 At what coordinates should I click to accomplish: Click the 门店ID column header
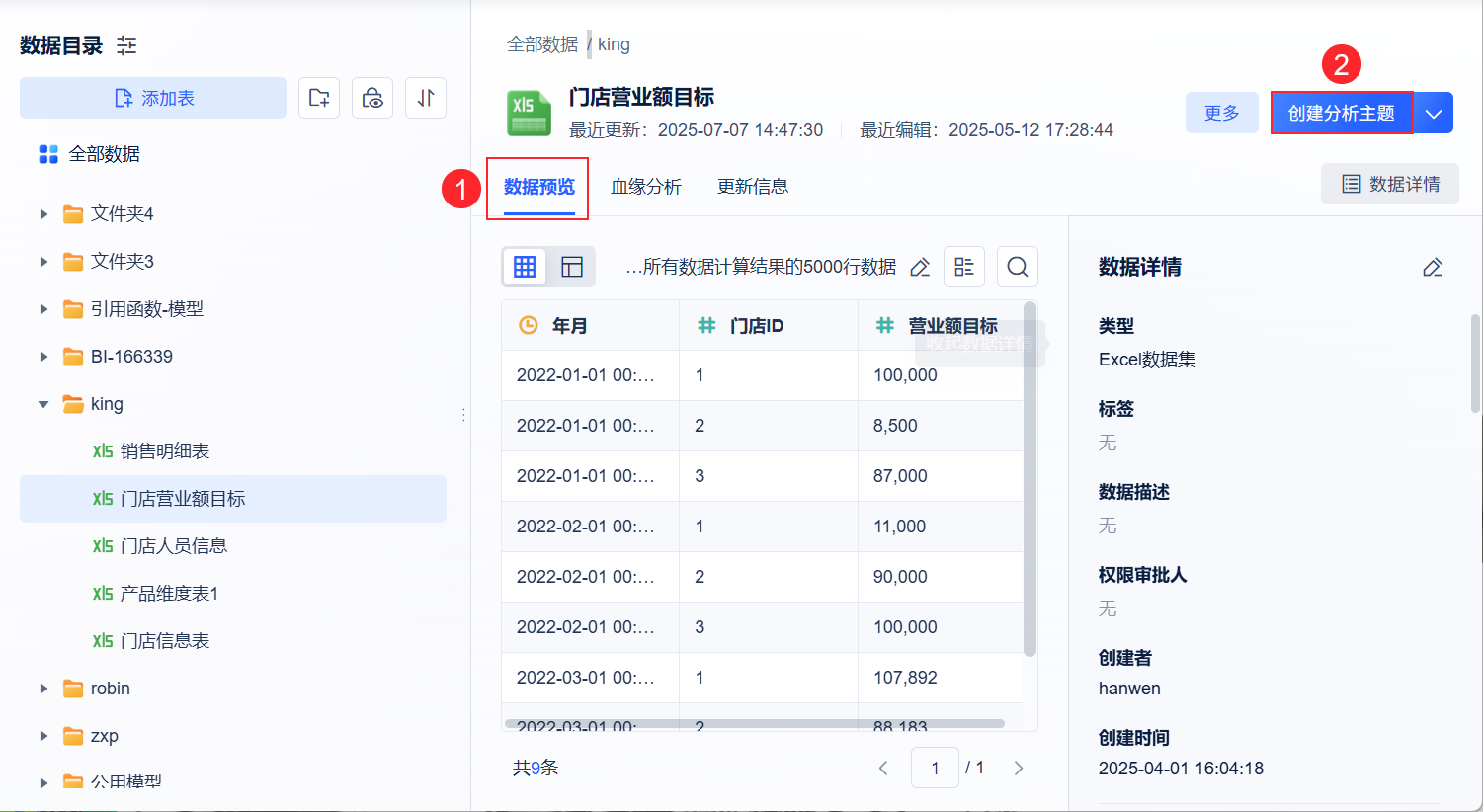(x=769, y=325)
